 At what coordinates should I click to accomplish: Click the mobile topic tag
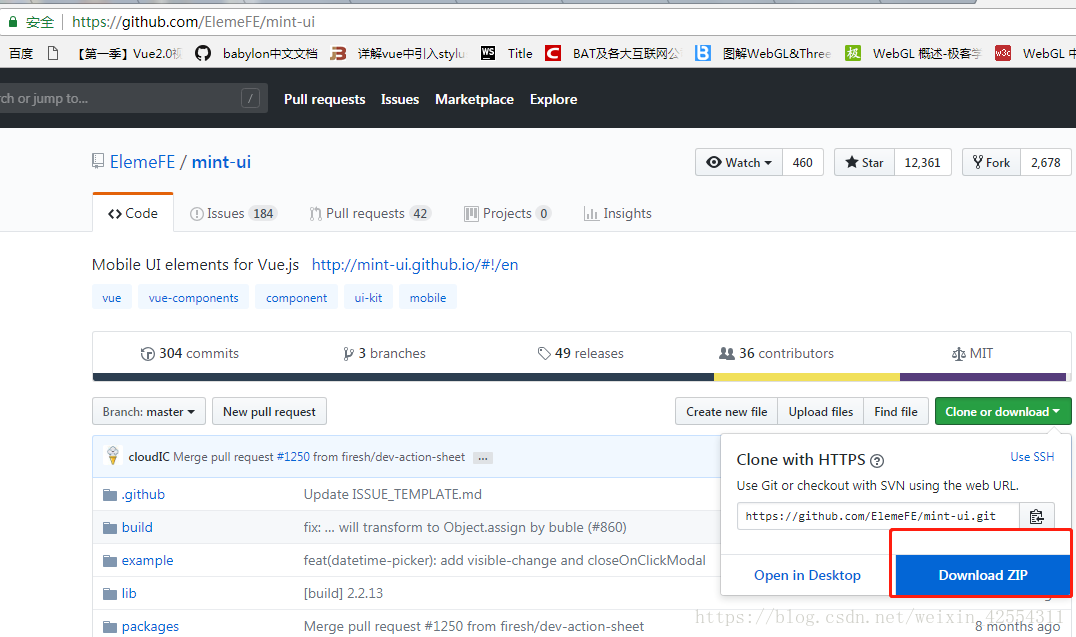(428, 298)
